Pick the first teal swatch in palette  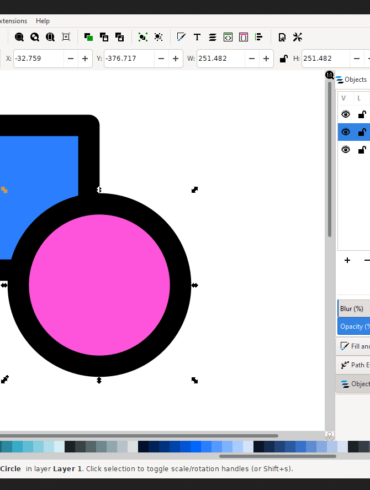[6, 447]
